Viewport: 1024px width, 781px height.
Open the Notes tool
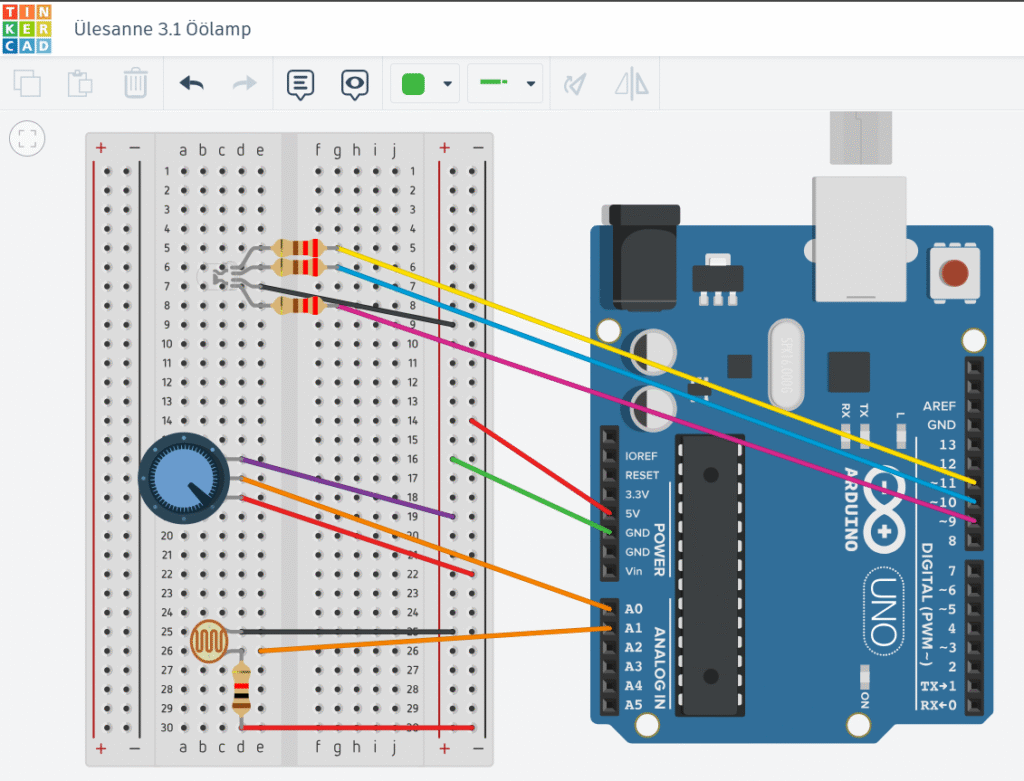300,84
